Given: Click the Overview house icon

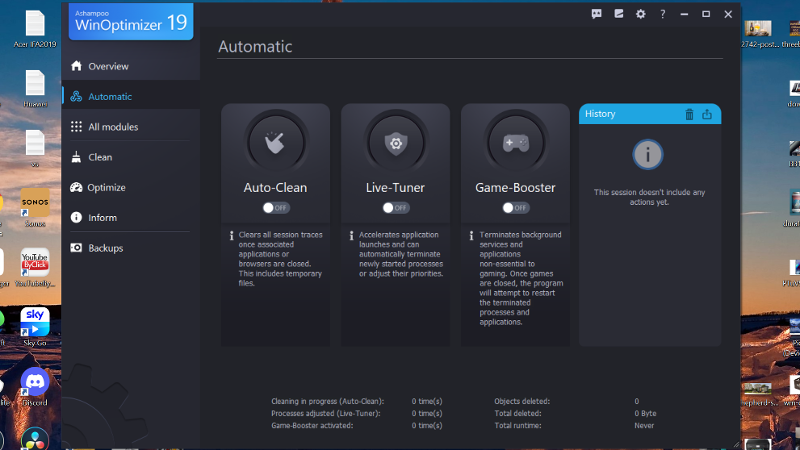Looking at the screenshot, I should pos(77,66).
